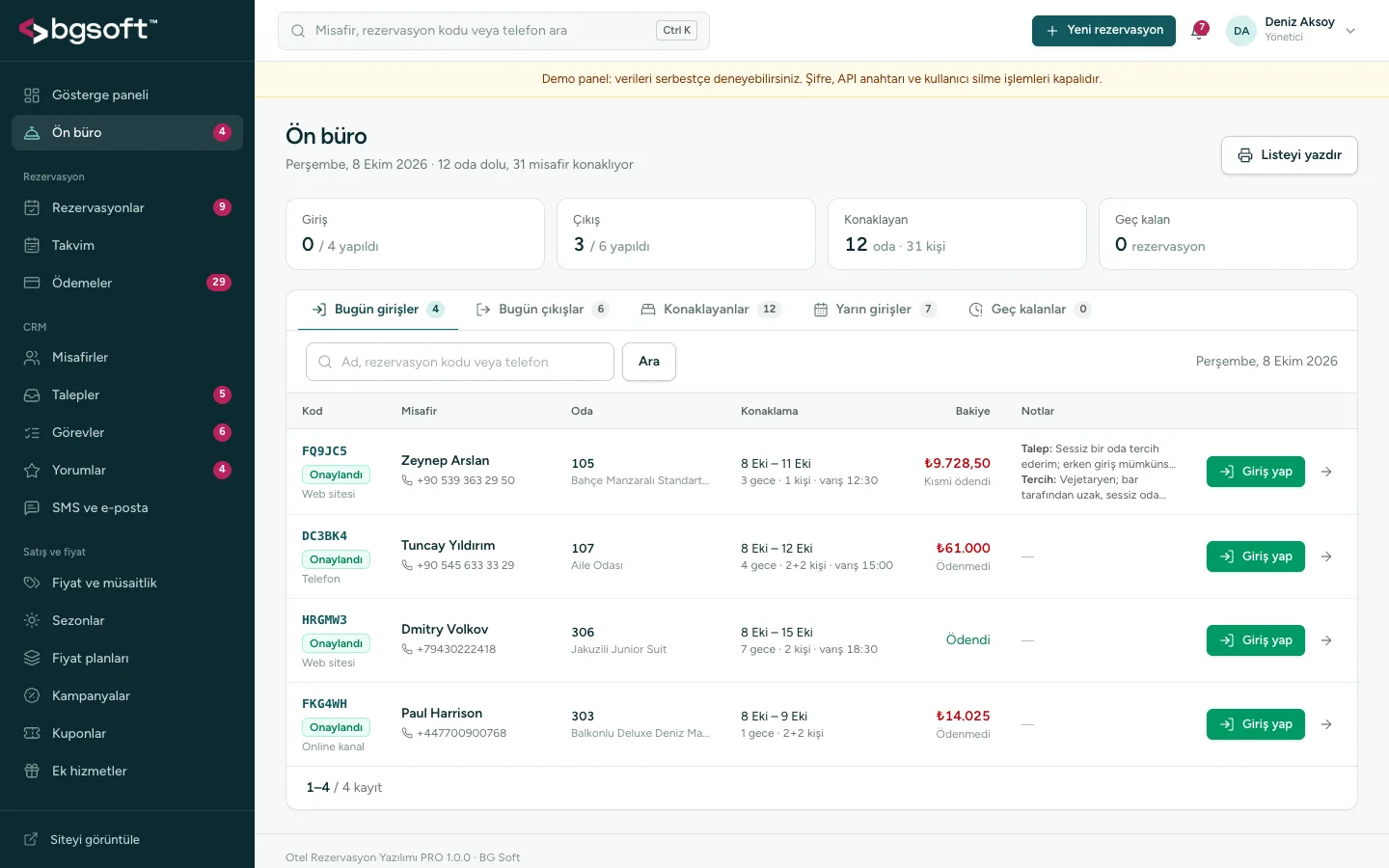Open reservation code DC3BK4
This screenshot has width=1389, height=868.
(324, 536)
